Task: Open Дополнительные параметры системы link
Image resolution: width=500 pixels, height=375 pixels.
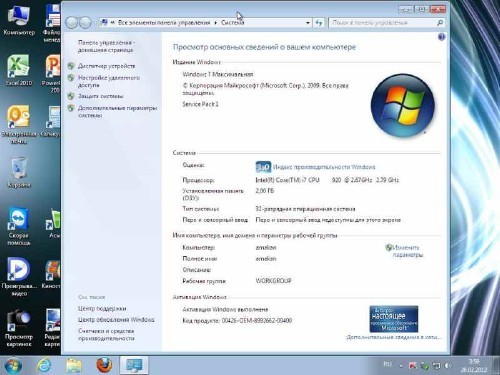Action: point(117,112)
